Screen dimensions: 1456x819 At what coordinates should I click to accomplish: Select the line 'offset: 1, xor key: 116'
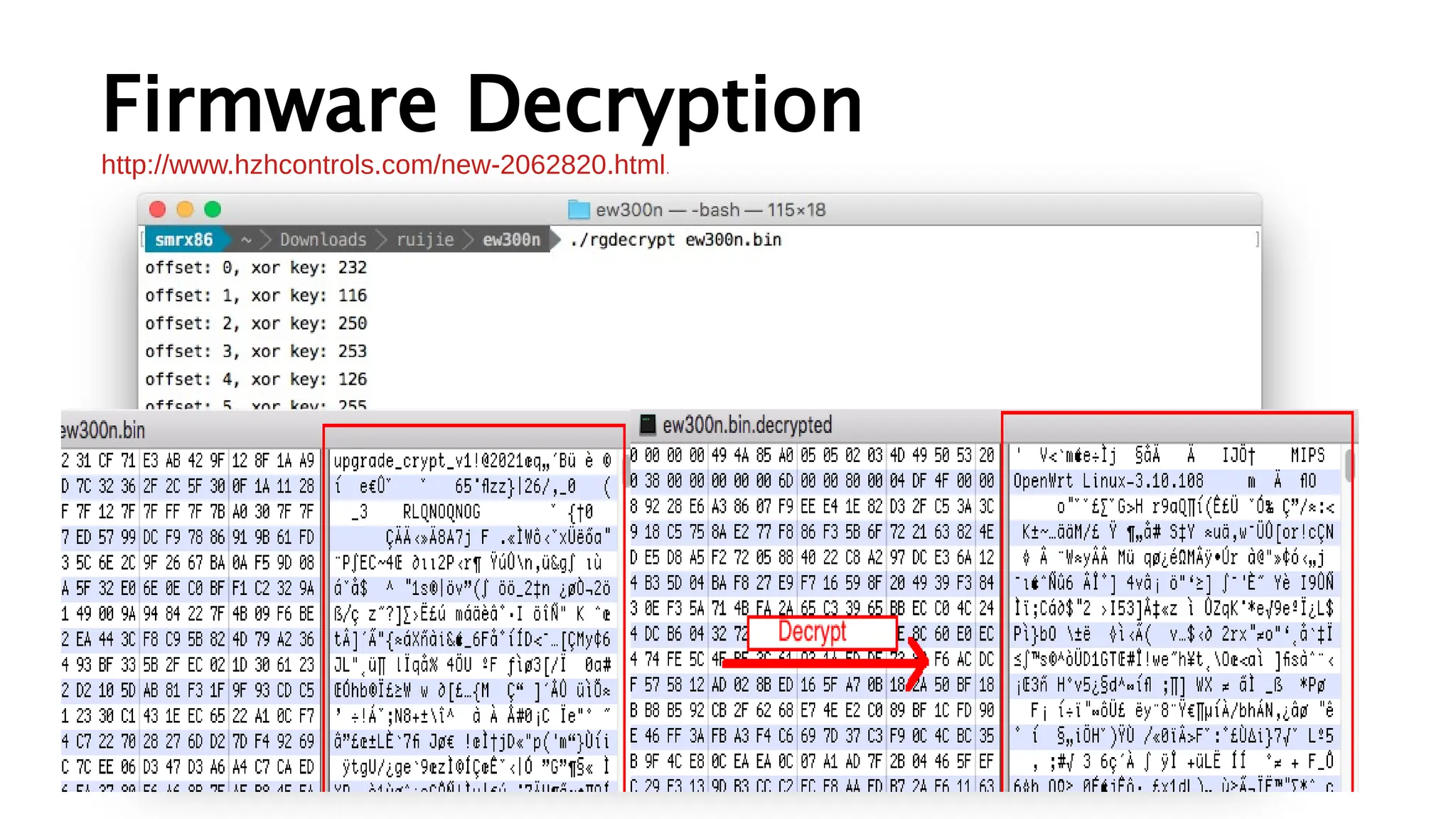click(256, 295)
